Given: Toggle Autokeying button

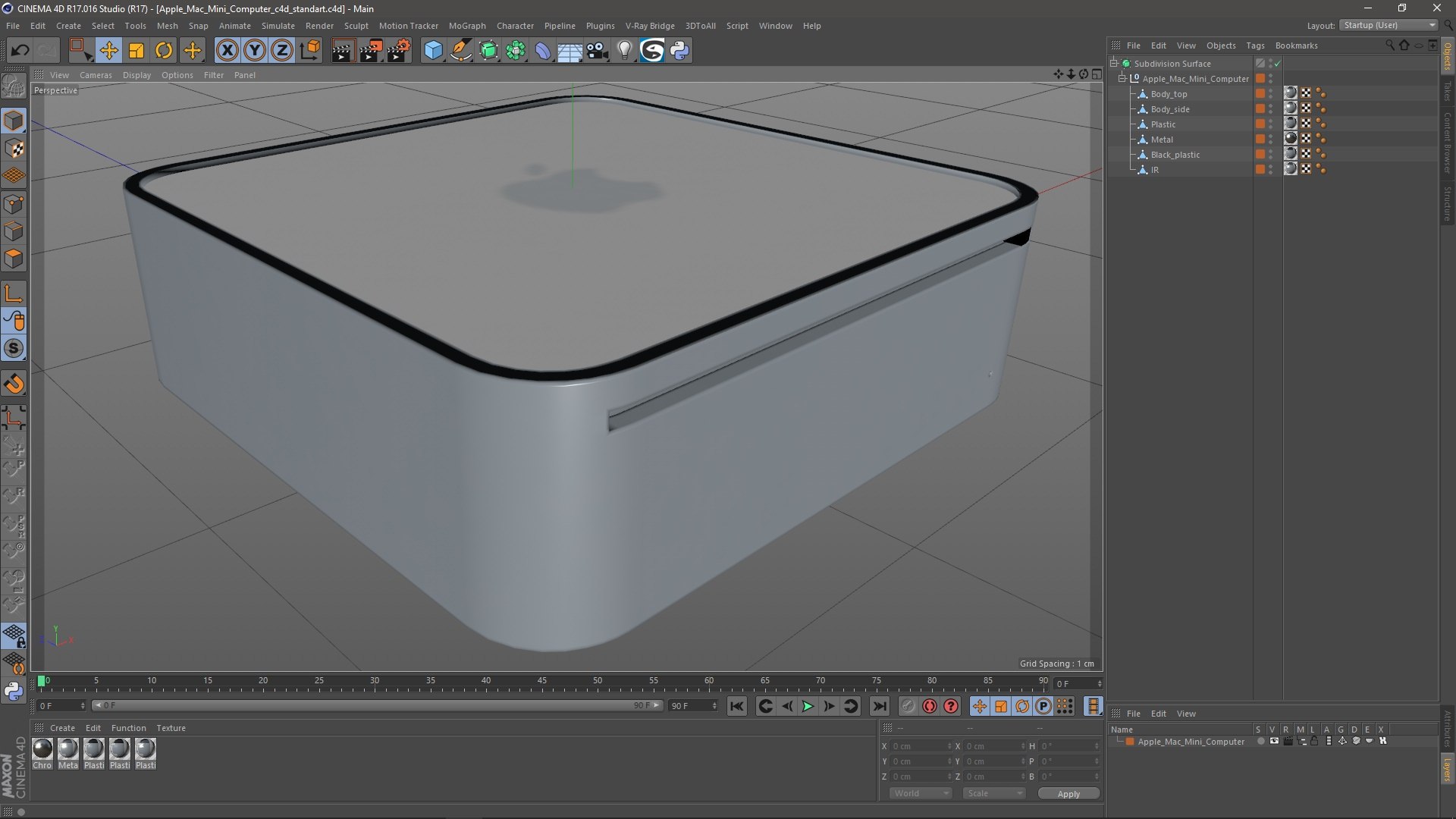Looking at the screenshot, I should (930, 706).
